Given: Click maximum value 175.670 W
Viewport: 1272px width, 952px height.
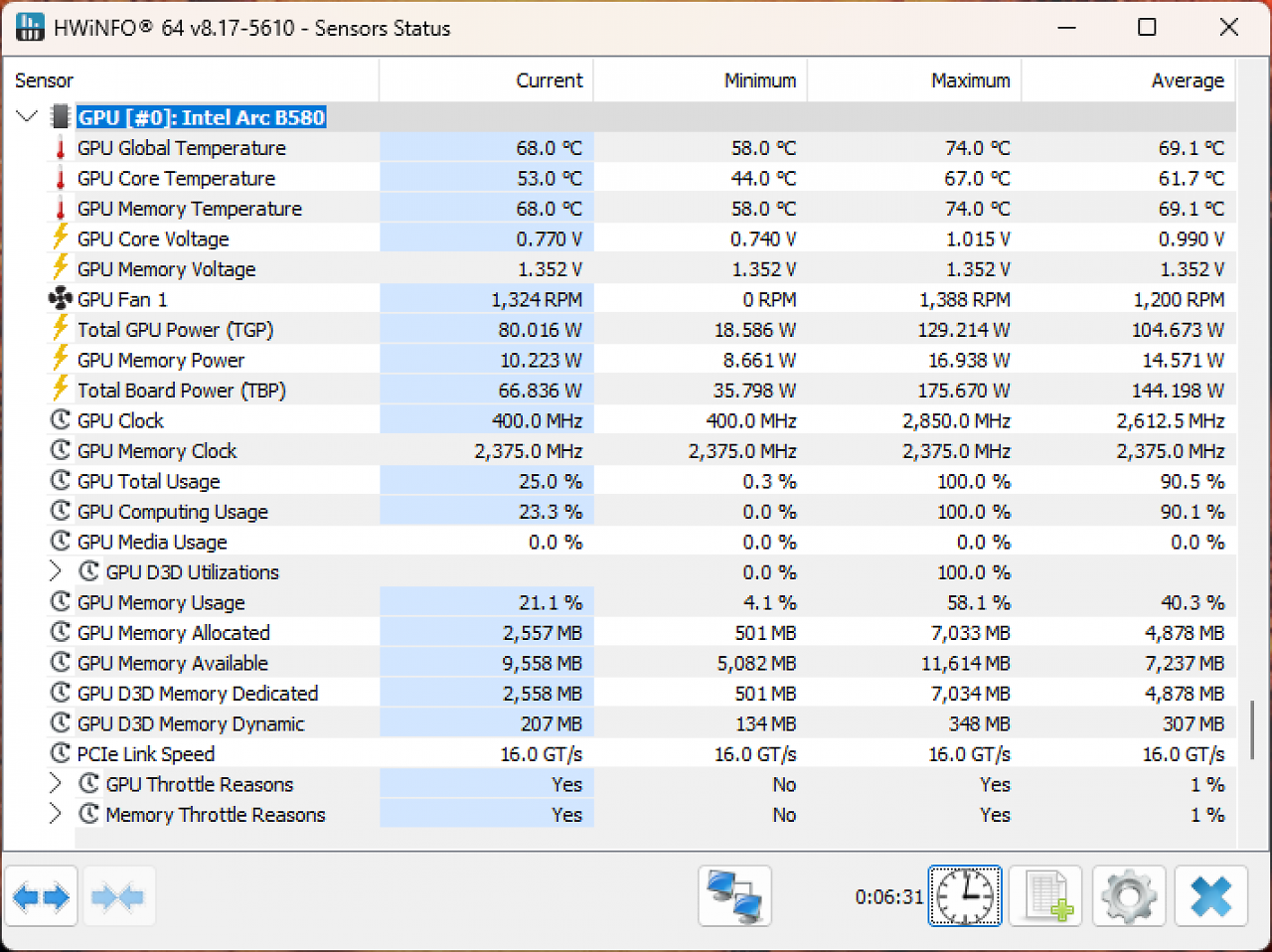Looking at the screenshot, I should [x=964, y=391].
